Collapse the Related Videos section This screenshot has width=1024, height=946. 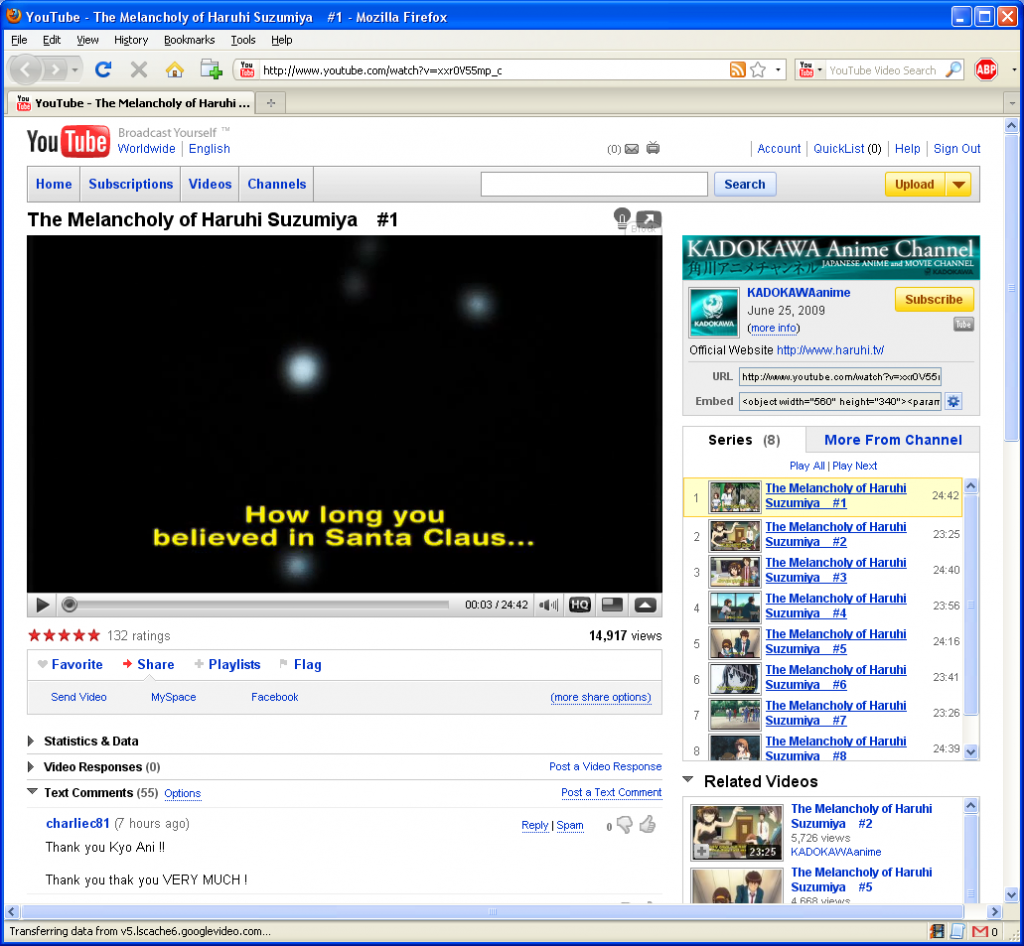[x=688, y=780]
